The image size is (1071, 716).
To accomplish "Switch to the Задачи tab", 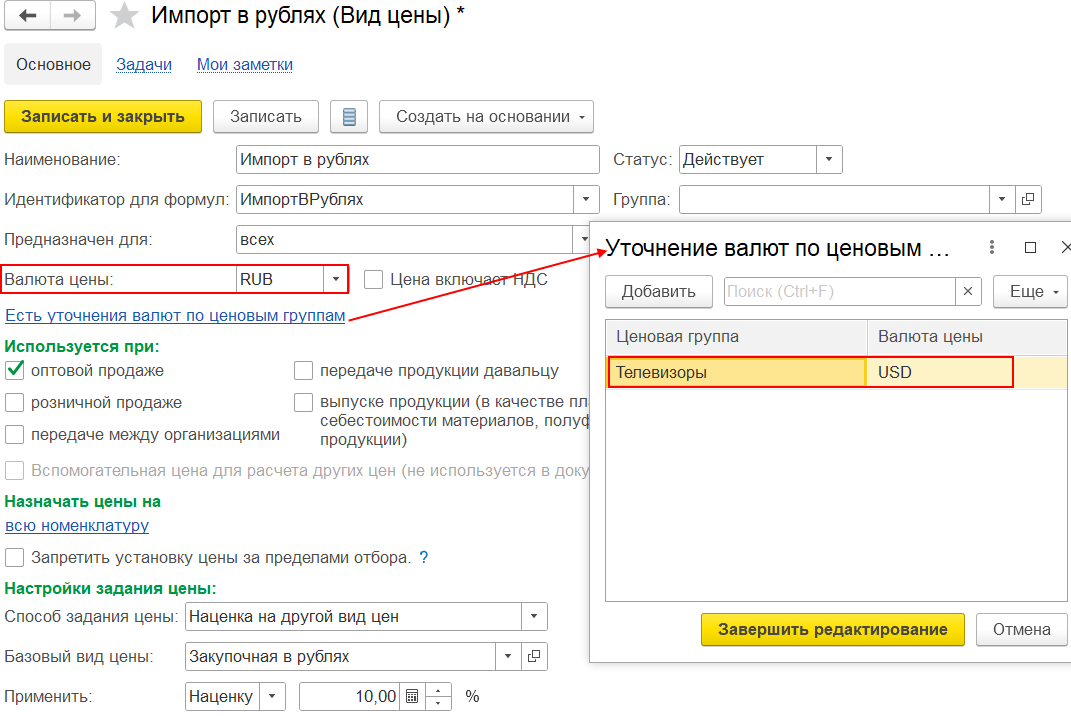I will (x=144, y=65).
